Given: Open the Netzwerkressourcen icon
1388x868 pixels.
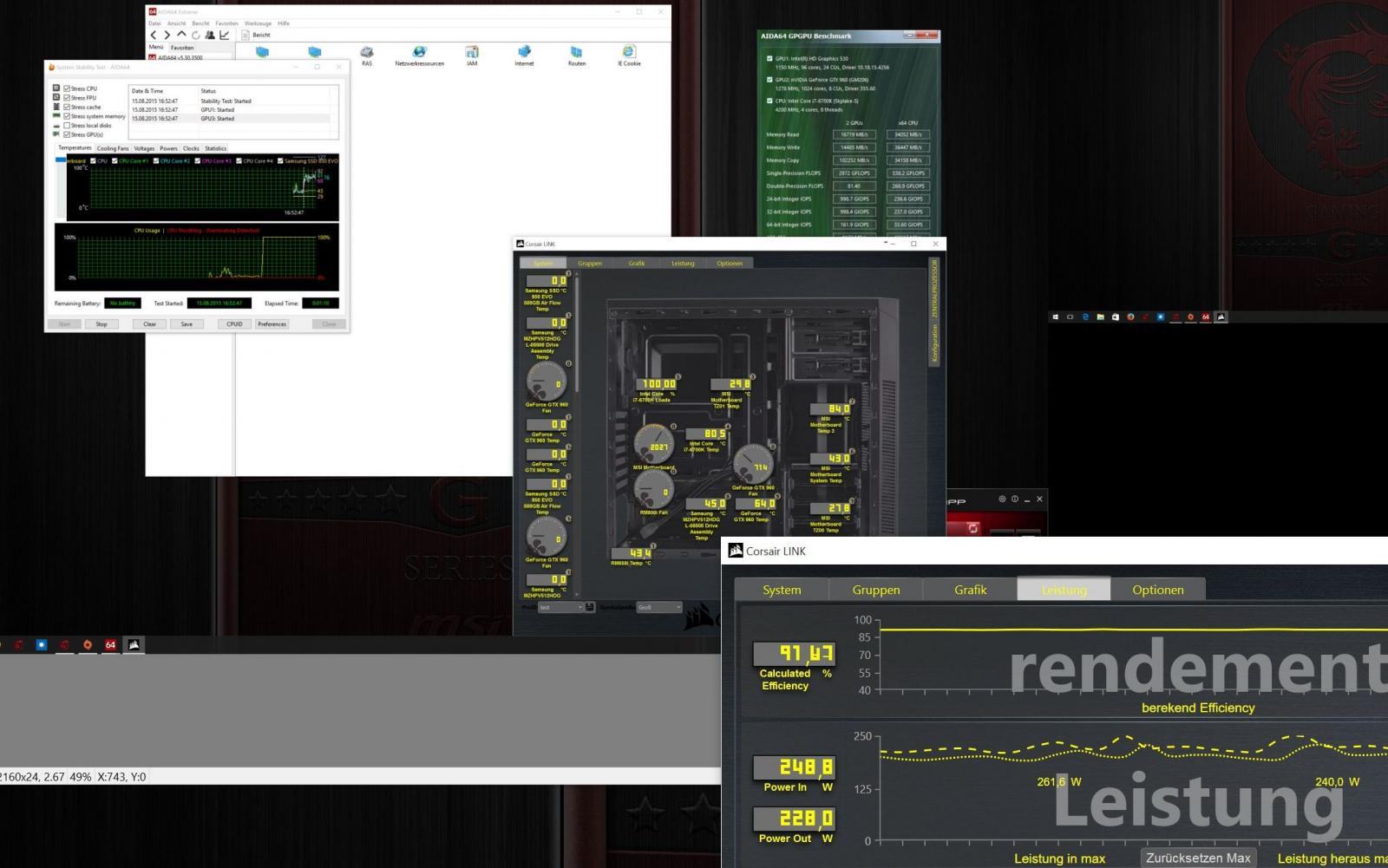Looking at the screenshot, I should 419,56.
